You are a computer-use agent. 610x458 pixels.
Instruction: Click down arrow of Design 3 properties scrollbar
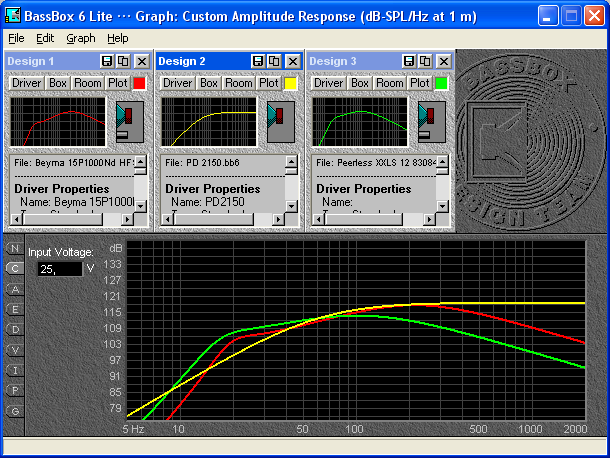[442, 206]
